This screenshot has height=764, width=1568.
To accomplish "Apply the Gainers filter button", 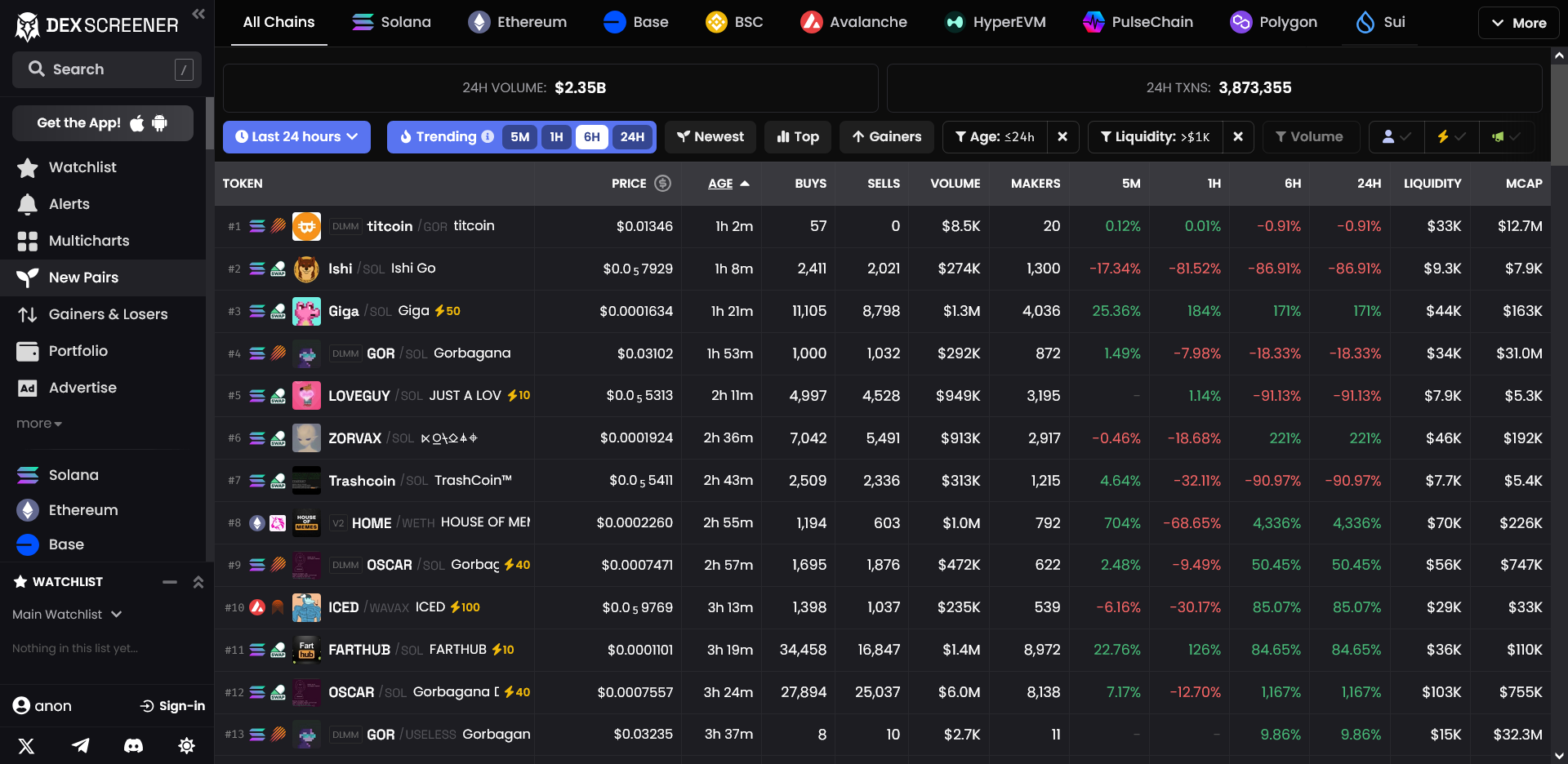I will coord(887,136).
